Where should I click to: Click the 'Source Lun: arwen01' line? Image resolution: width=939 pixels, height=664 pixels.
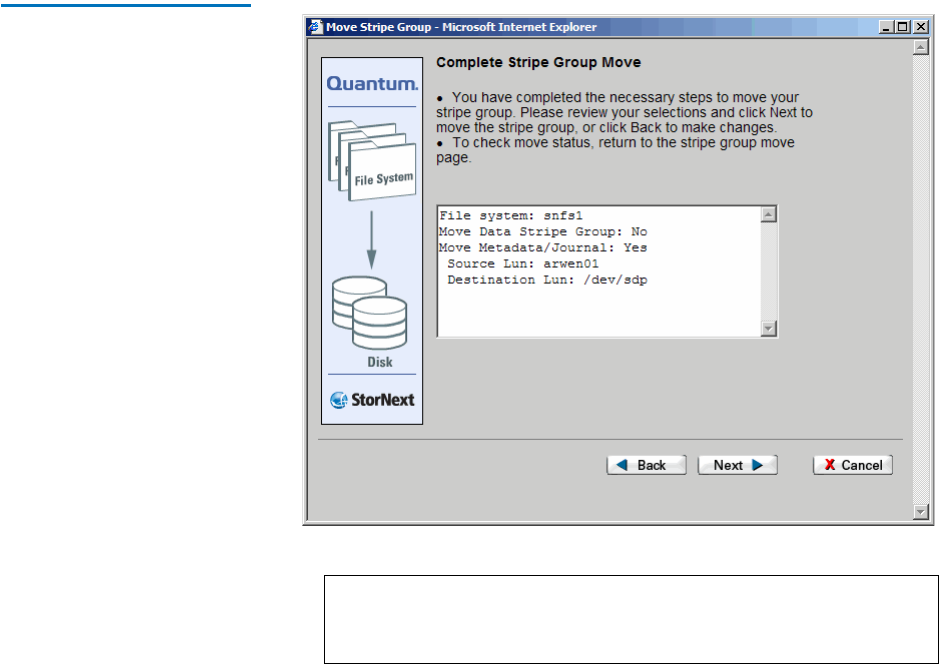click(x=523, y=264)
